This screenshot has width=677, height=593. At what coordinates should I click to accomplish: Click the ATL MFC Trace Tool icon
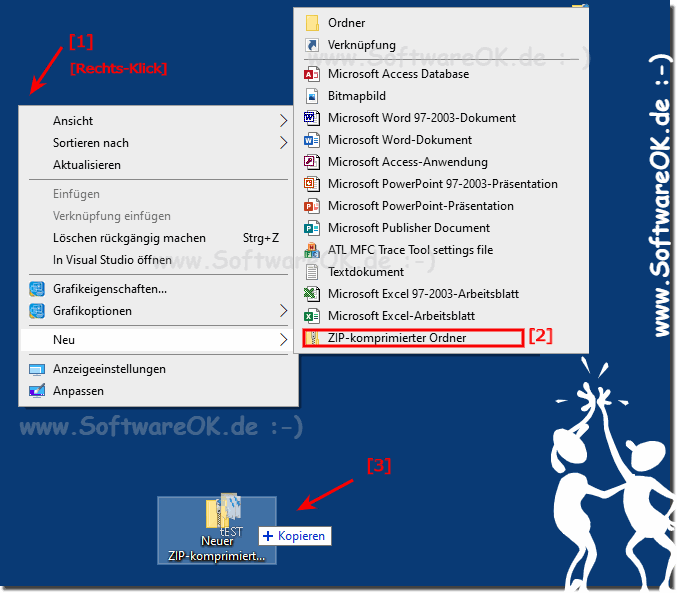tap(312, 250)
